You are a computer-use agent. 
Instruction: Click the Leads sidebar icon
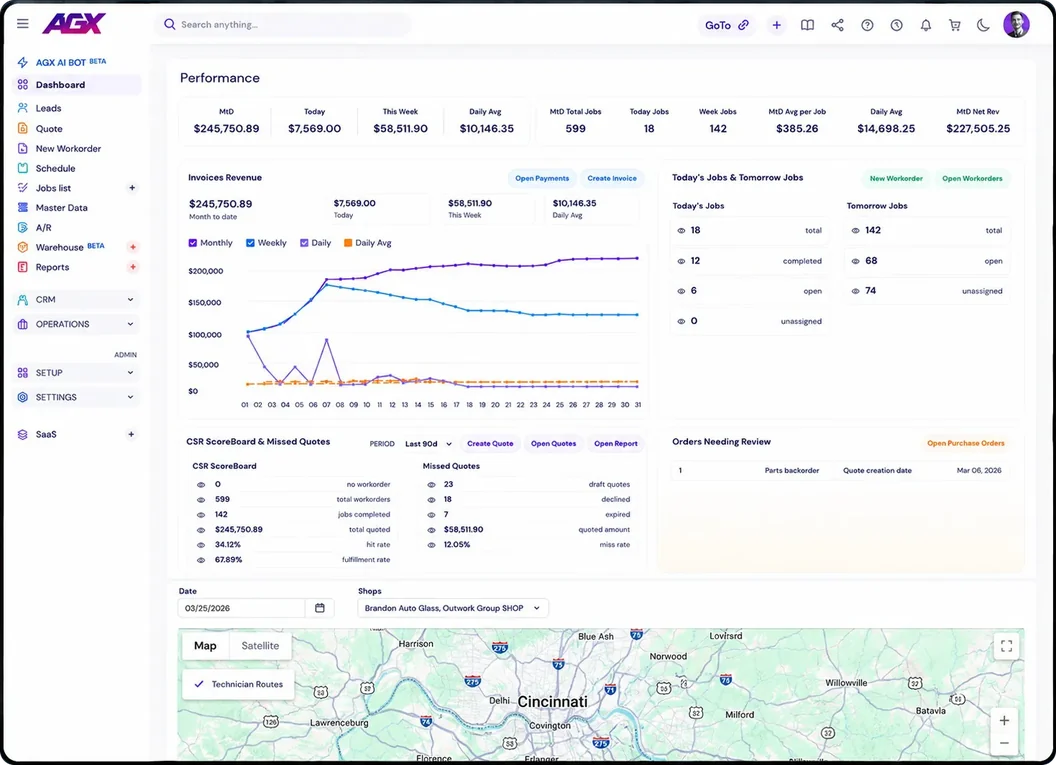(x=23, y=108)
